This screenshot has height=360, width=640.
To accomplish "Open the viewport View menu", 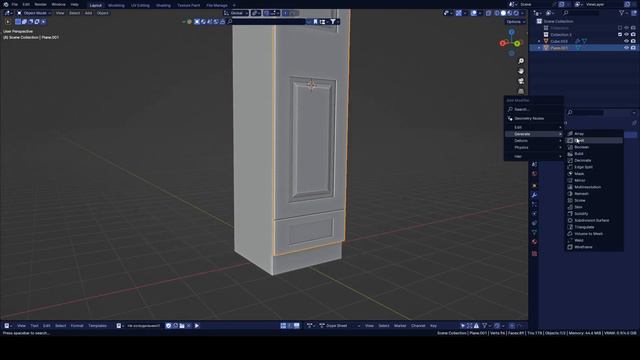I will click(x=60, y=13).
